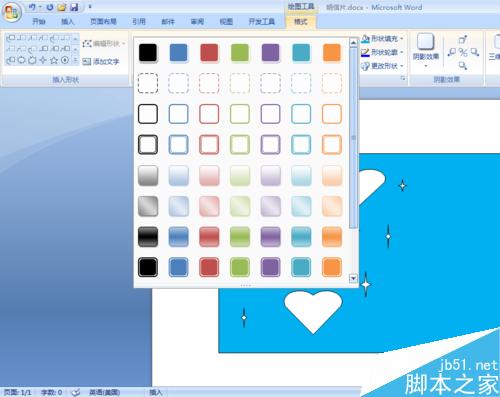
Task: Expand the Undo history dropdown arrow
Action: 40,7
